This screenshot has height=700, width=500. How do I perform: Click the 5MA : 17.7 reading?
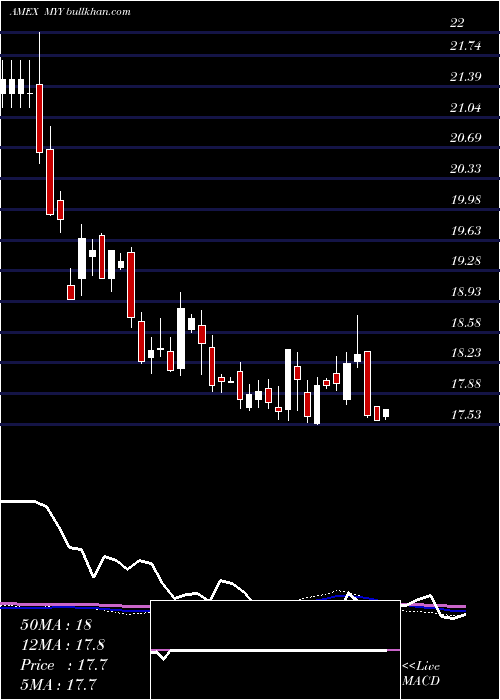(x=58, y=684)
